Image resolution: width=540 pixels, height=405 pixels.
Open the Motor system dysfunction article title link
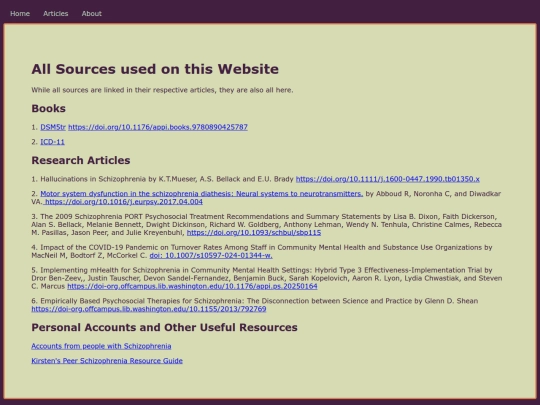click(201, 194)
